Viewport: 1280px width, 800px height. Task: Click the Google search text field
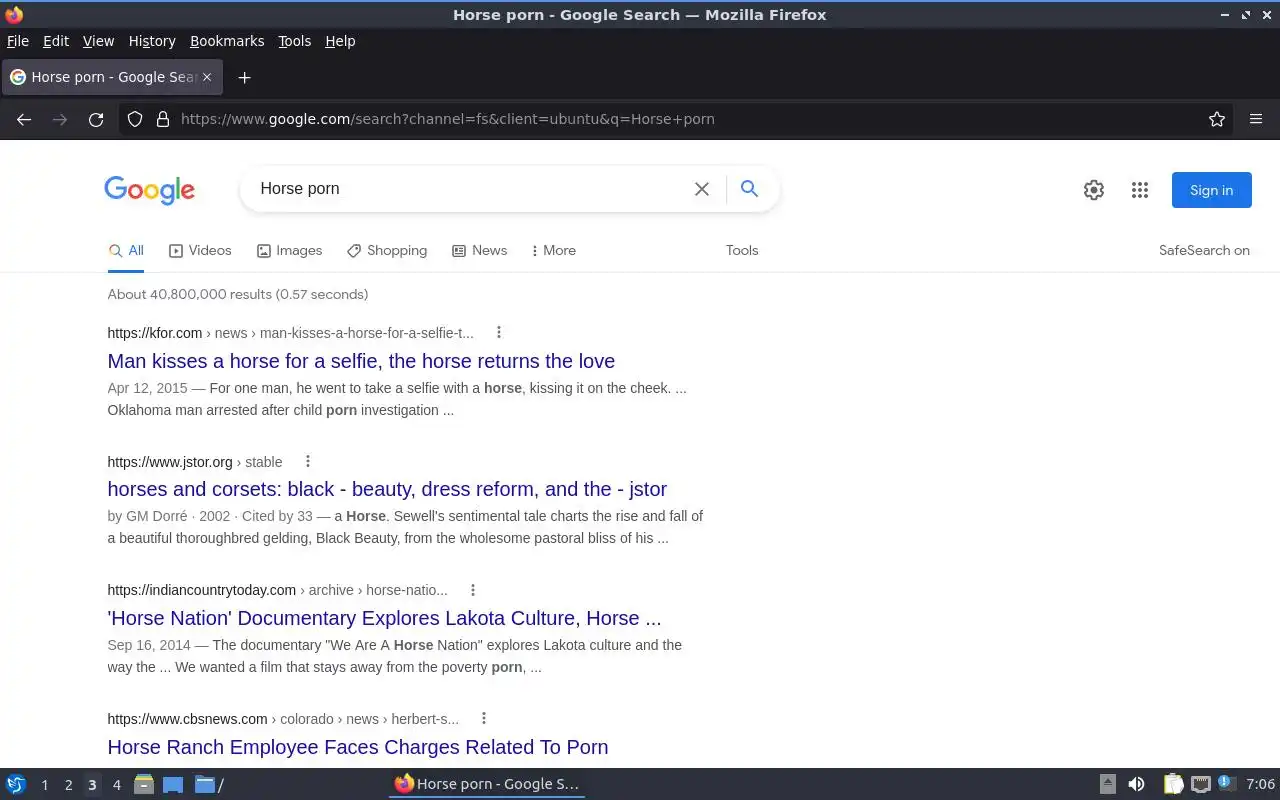[470, 189]
